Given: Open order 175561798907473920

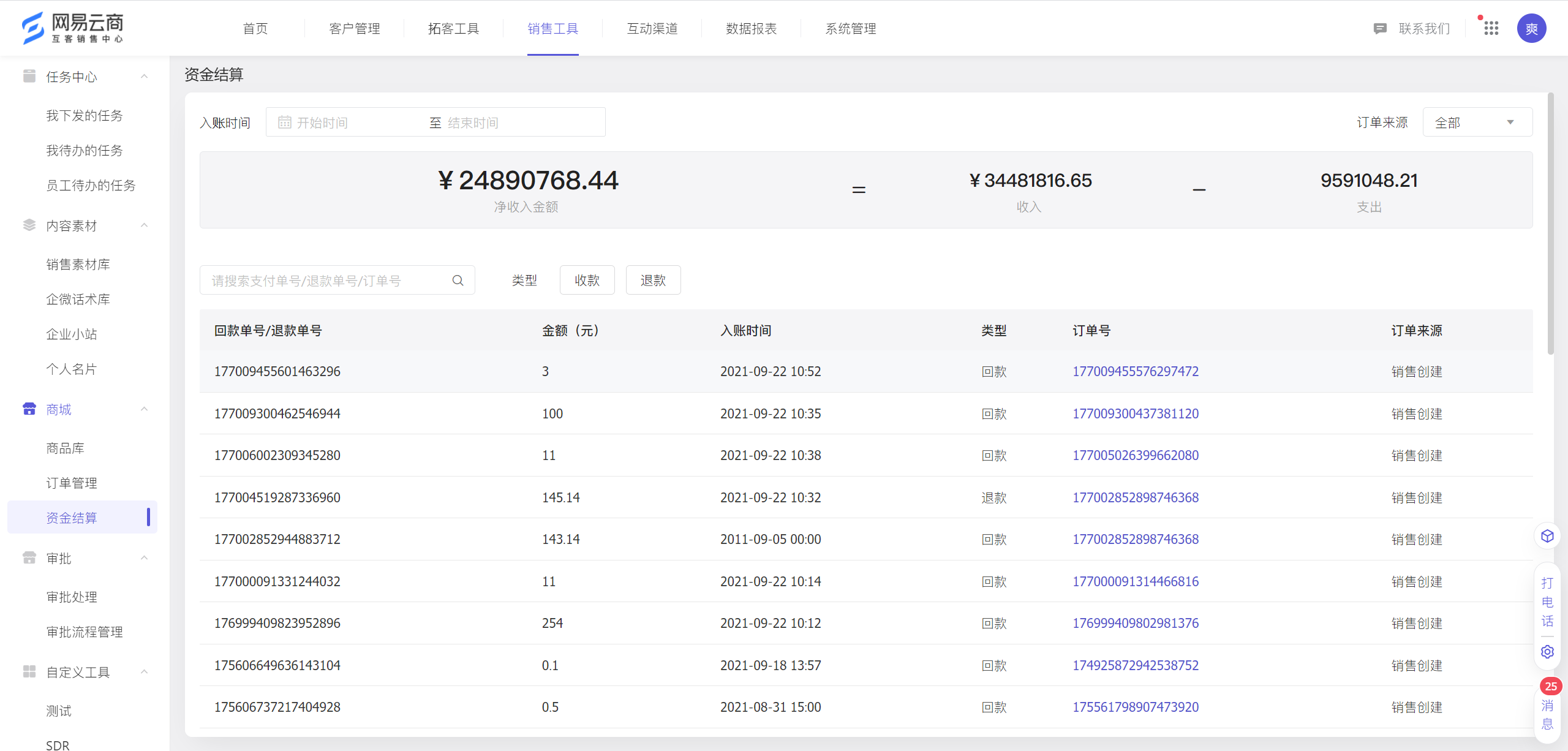Looking at the screenshot, I should coord(1135,707).
